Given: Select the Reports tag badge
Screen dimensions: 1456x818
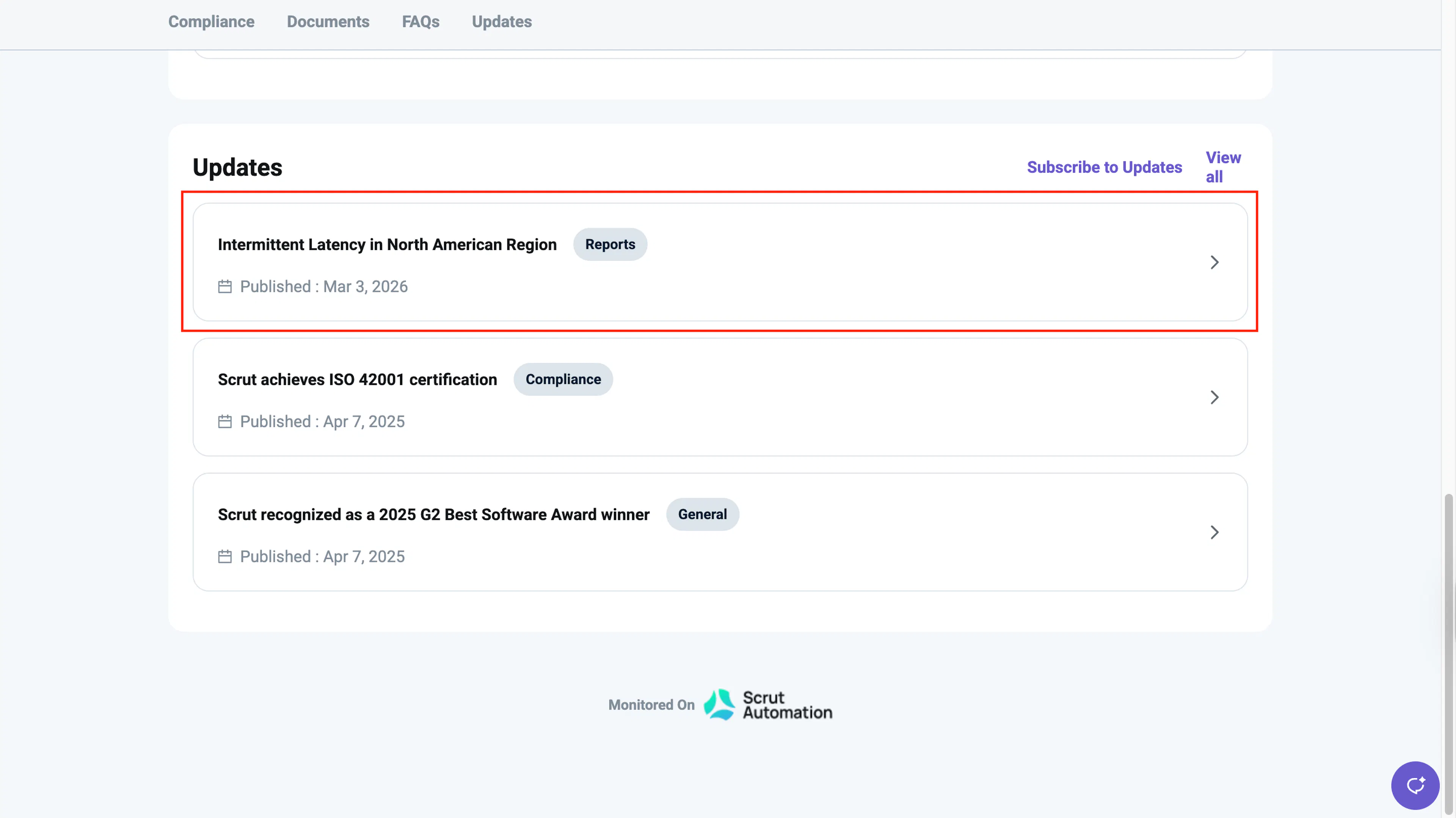Looking at the screenshot, I should coord(610,244).
